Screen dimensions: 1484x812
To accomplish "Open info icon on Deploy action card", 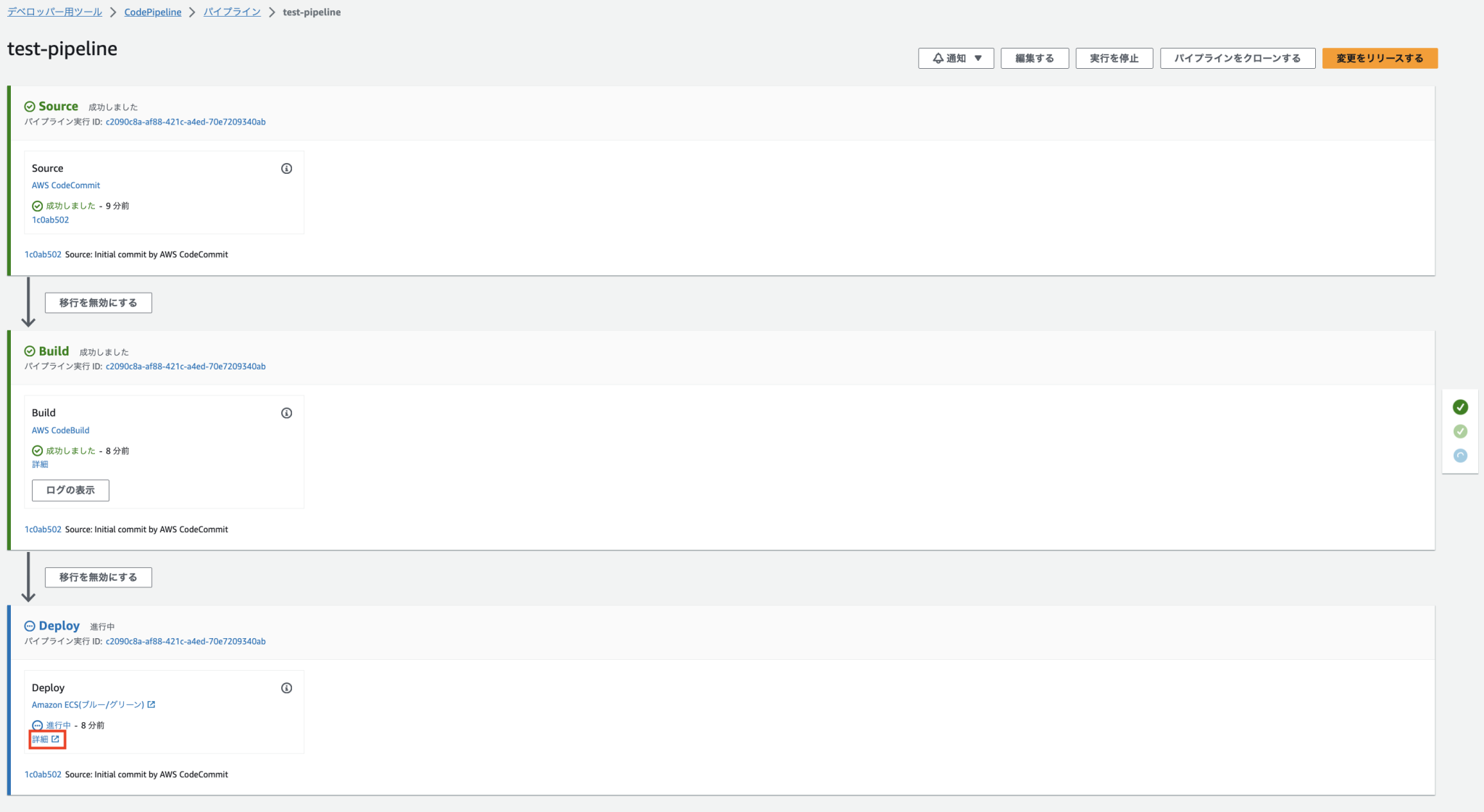I will pos(286,688).
